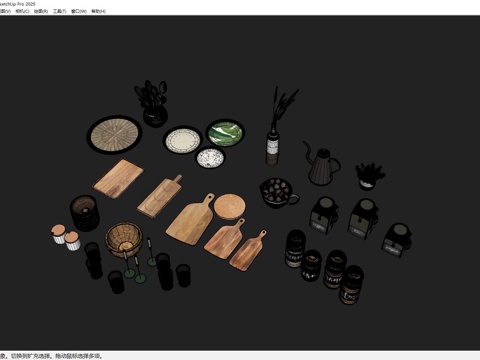This screenshot has height=360, width=480.
Task: Select the large paddle cutting board
Action: (191, 219)
